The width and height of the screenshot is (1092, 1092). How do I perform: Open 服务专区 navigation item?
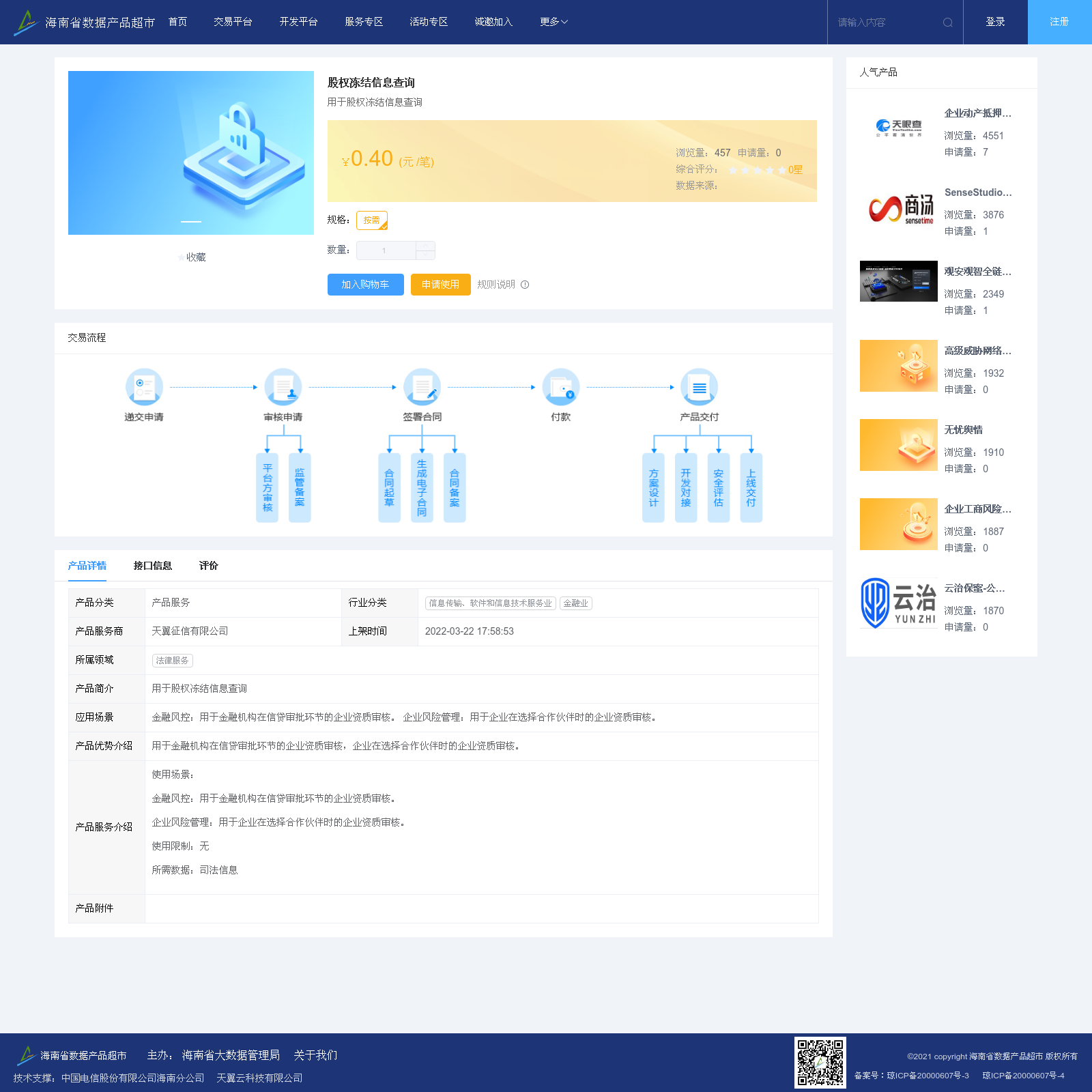(x=364, y=22)
